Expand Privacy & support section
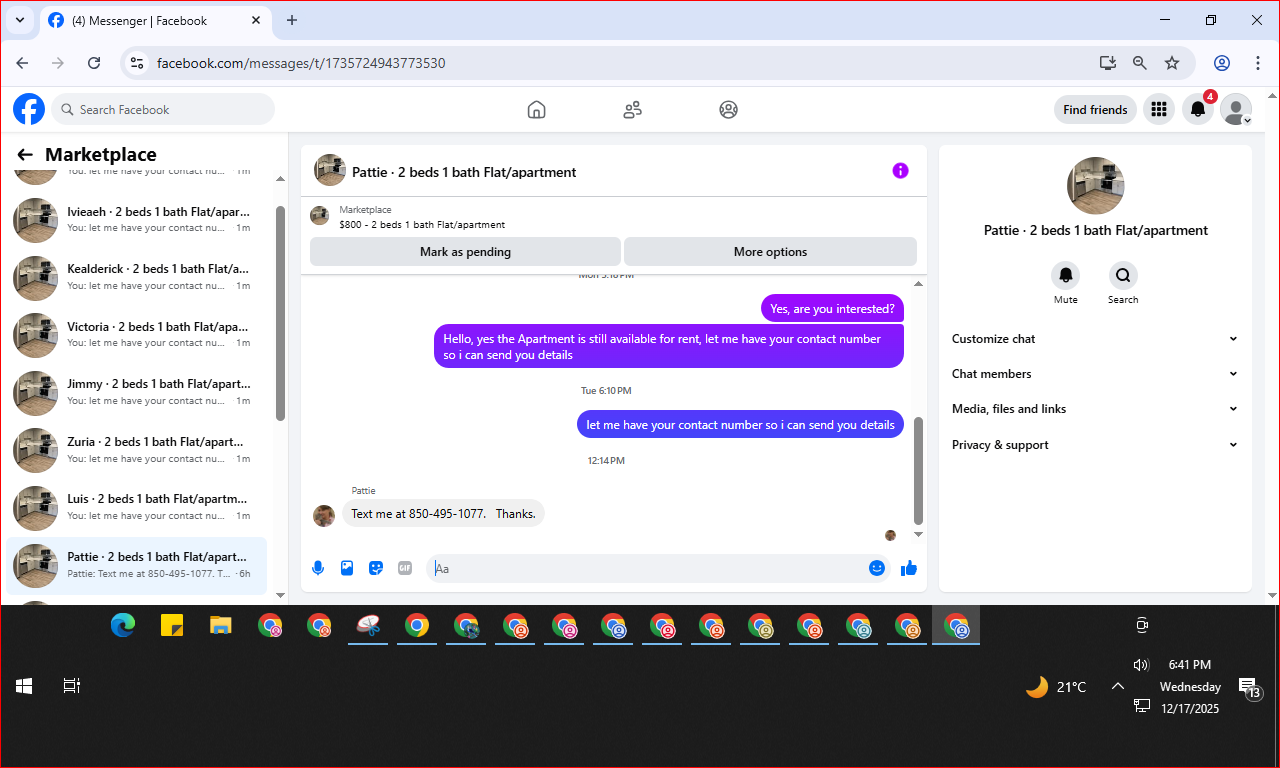This screenshot has width=1280, height=768. tap(1095, 445)
